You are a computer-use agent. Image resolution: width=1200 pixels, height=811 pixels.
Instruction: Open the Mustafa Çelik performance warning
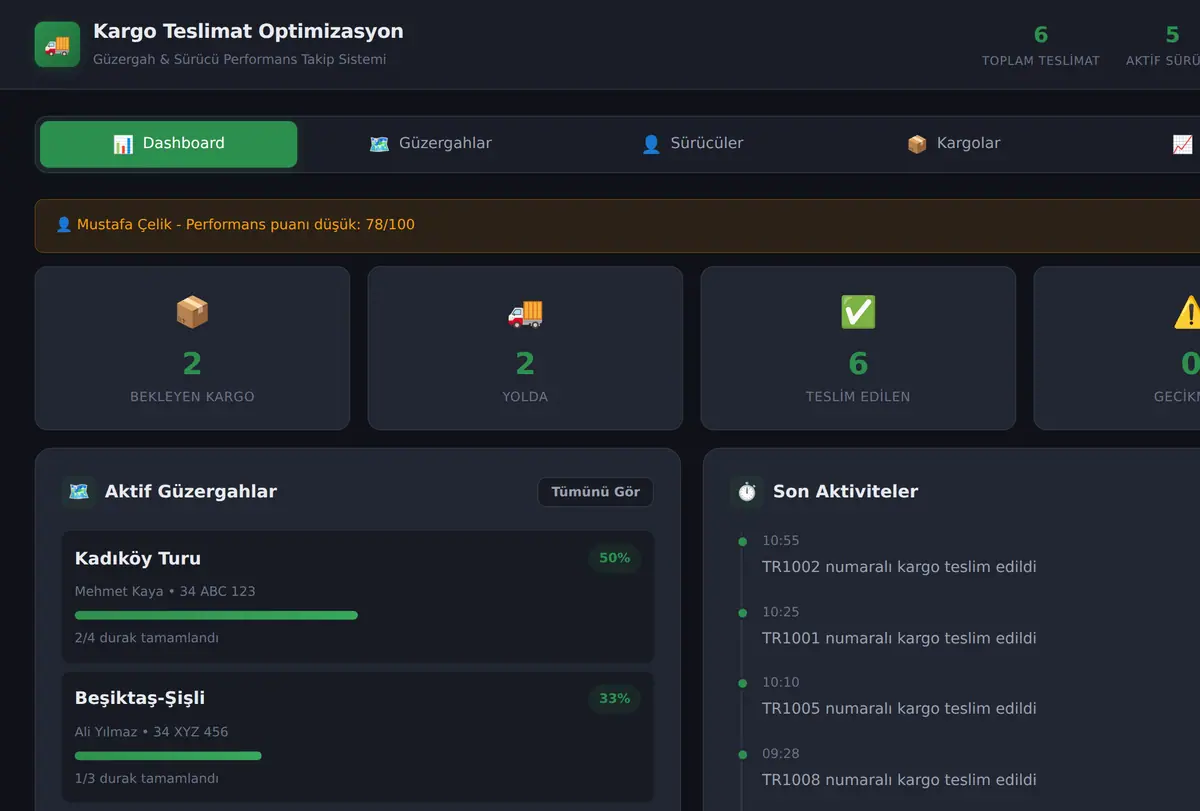617,225
